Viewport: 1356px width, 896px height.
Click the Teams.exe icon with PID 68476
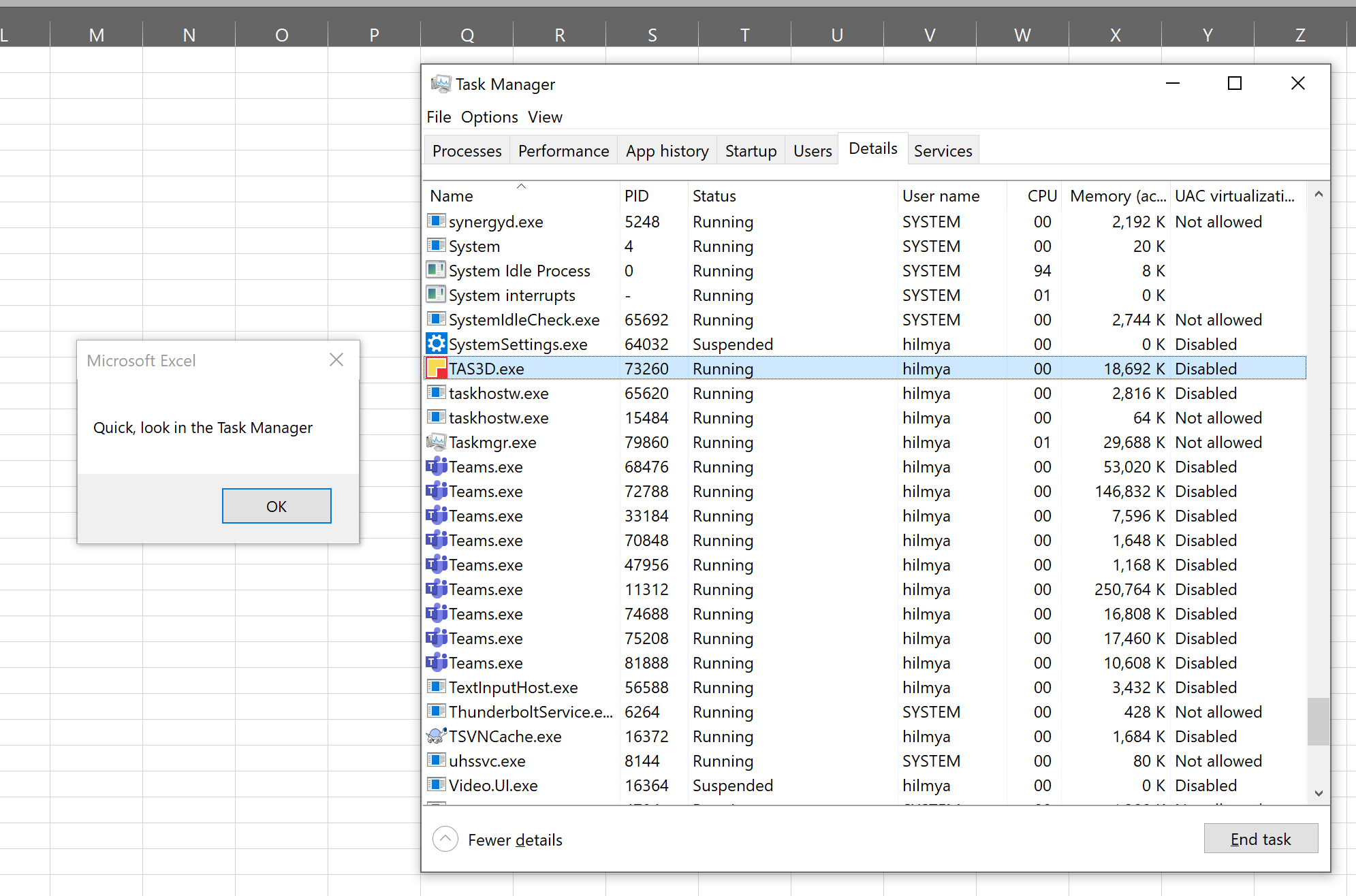pos(437,466)
